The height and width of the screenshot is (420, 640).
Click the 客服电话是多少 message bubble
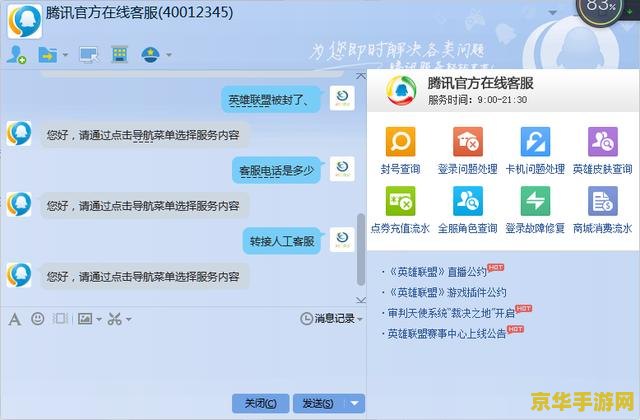pyautogui.click(x=277, y=170)
